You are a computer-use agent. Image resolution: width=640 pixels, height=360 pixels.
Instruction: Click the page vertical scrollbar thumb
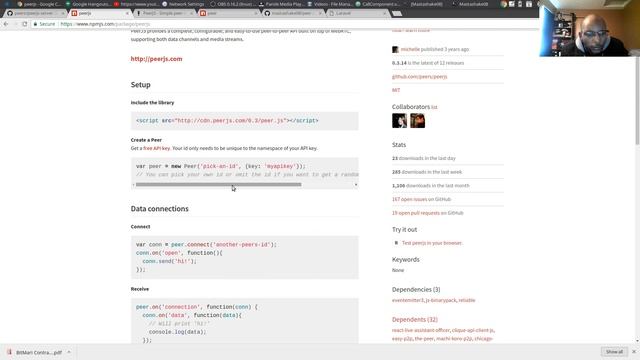637,100
